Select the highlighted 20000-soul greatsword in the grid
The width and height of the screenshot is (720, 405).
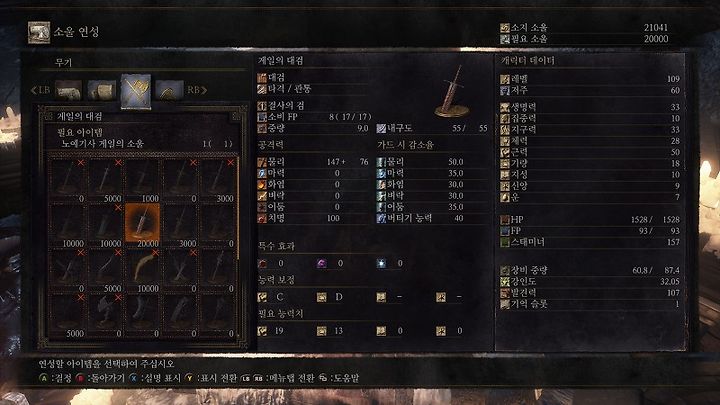142,225
